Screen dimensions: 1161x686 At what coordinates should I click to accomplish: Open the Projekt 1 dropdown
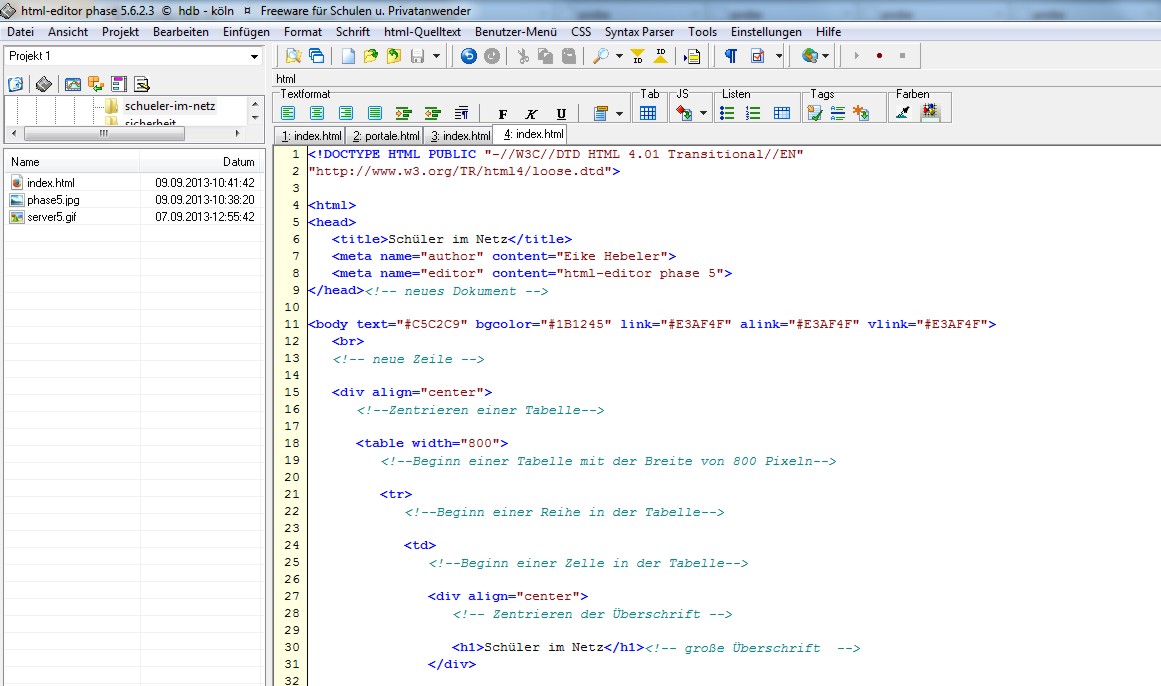254,57
